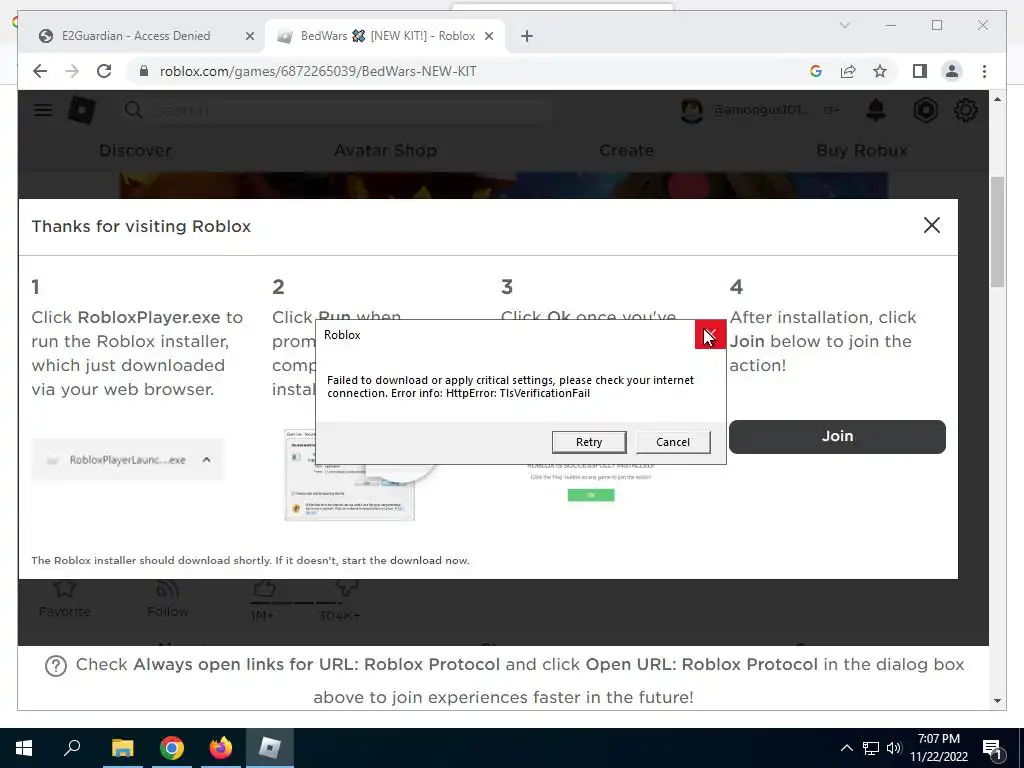Go to the Create page
Image resolution: width=1024 pixels, height=768 pixels.
coord(626,150)
